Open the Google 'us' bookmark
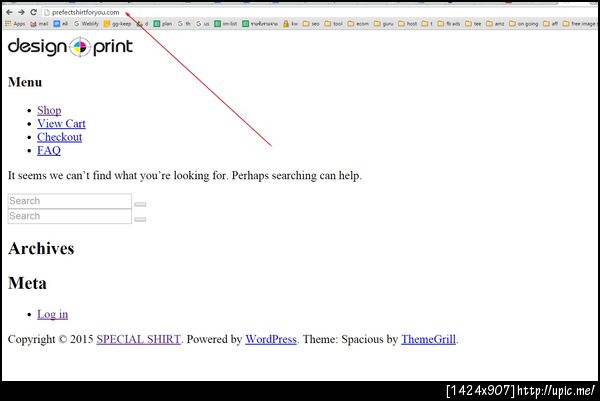This screenshot has height=401, width=600. click(x=202, y=24)
